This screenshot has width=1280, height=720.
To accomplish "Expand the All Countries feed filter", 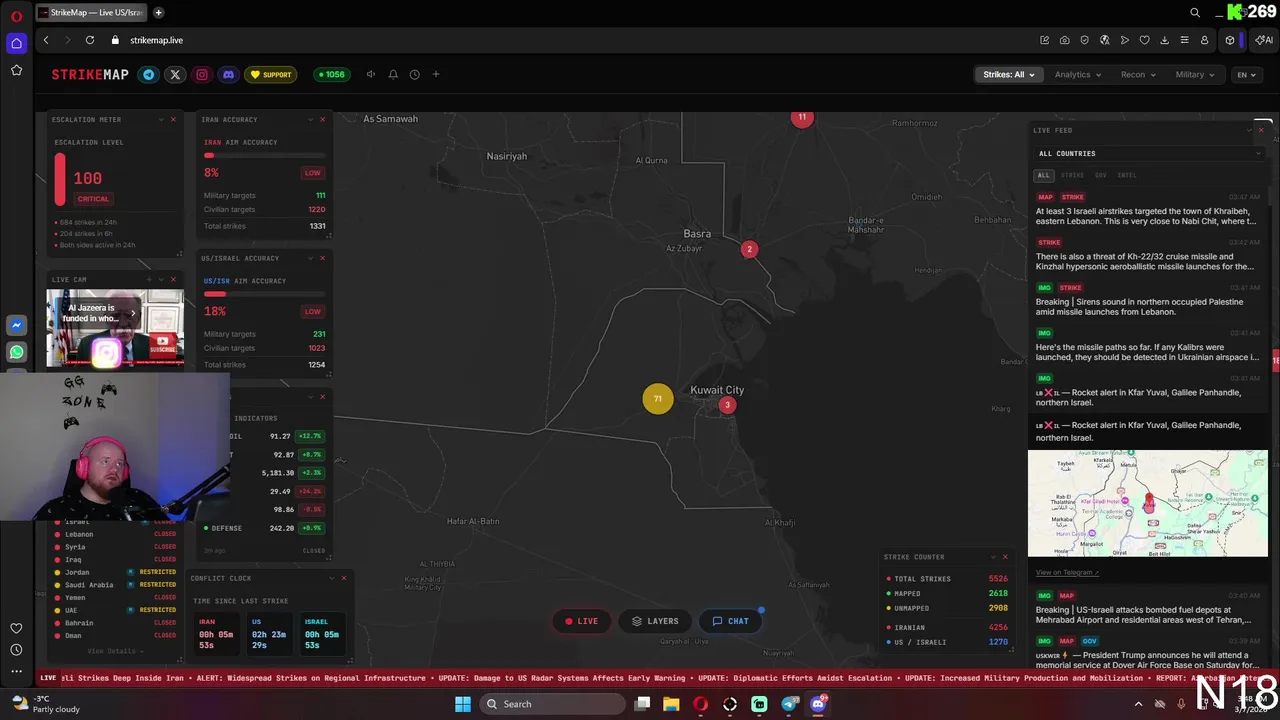I will click(1148, 154).
